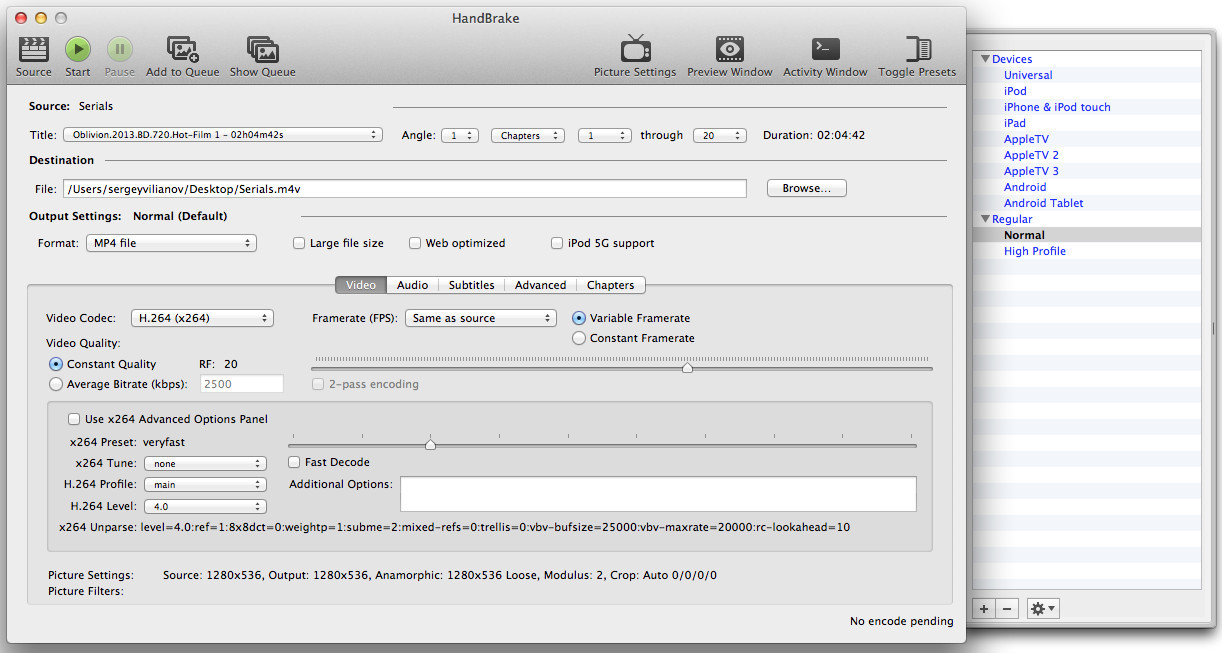Toggle the Presets drawer
Viewport: 1222px width, 653px height.
(x=917, y=50)
